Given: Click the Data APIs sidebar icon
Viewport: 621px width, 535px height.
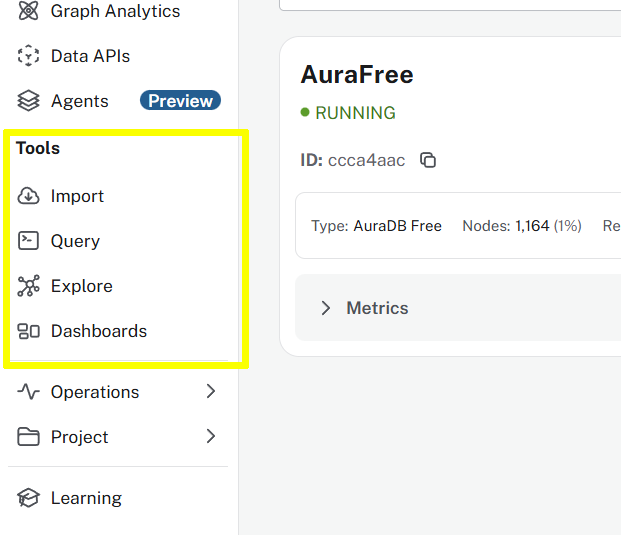Looking at the screenshot, I should click(29, 56).
